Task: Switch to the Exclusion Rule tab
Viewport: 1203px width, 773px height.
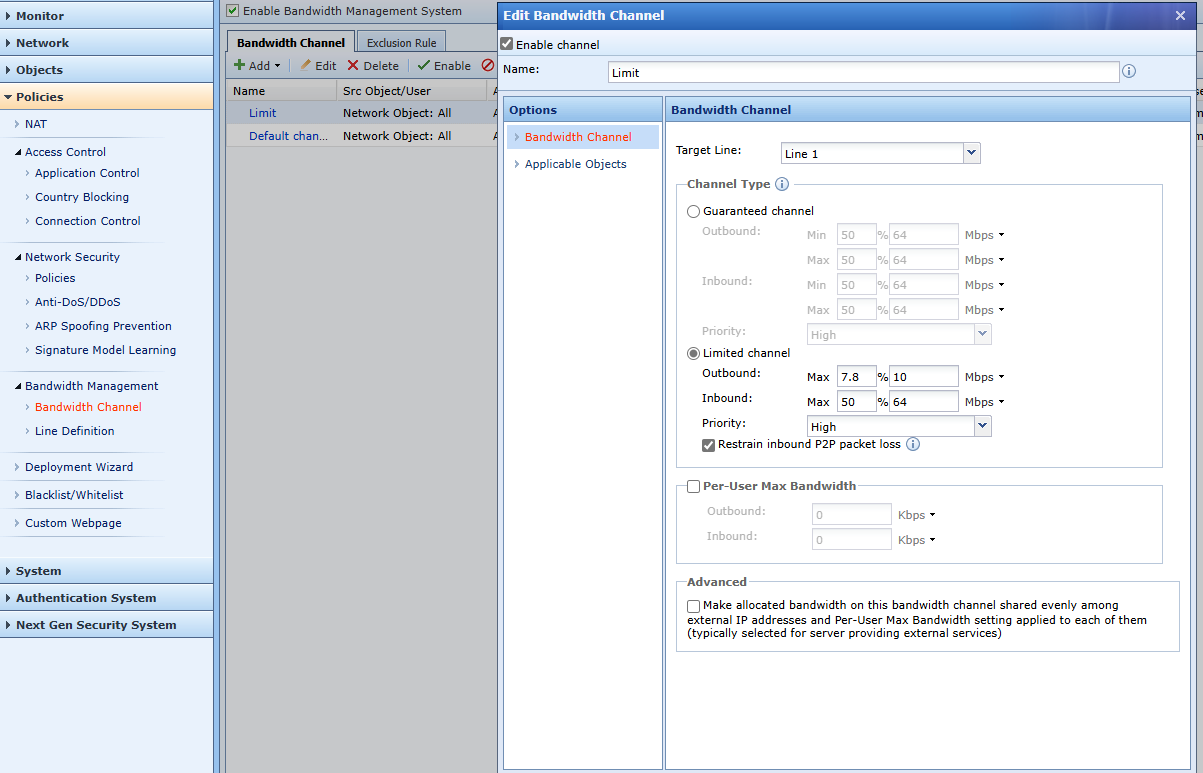Action: [x=401, y=43]
